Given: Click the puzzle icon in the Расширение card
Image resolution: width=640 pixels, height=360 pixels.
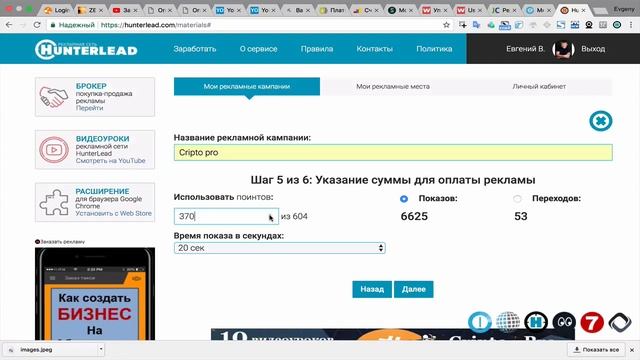Looking at the screenshot, I should tap(54, 202).
